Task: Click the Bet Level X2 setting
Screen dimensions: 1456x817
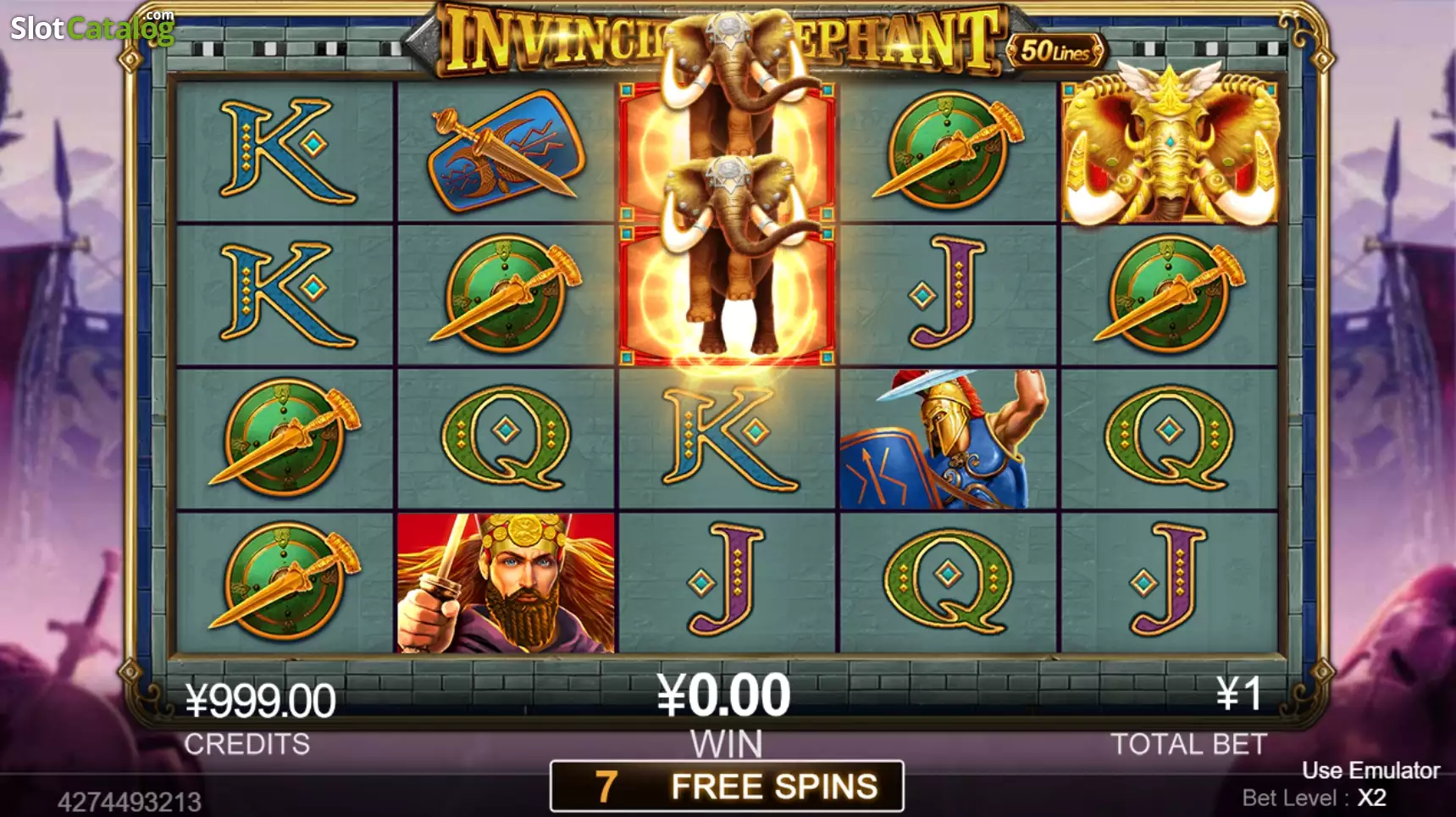Action: [1314, 798]
